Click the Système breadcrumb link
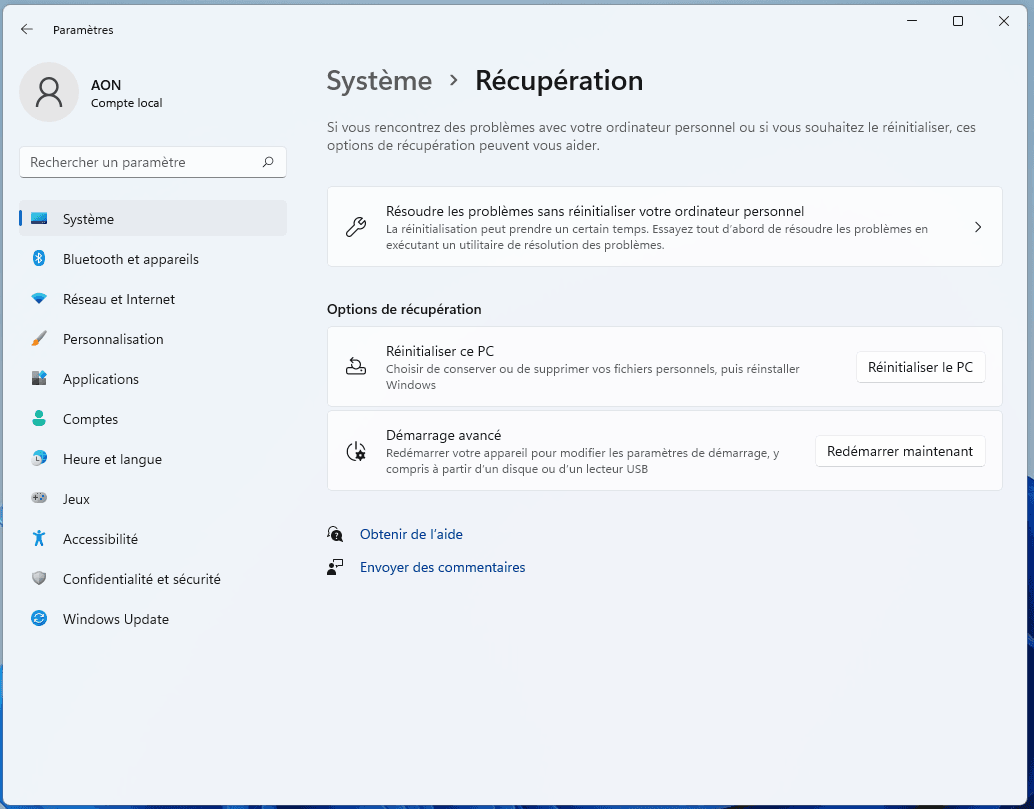 379,80
